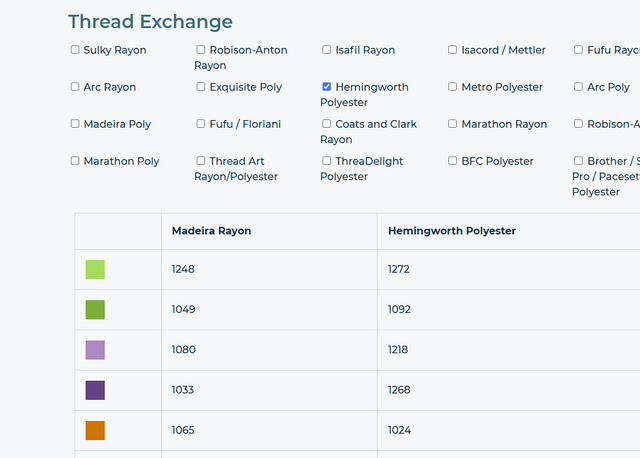Enable Metro Polyester thread brand
640x458 pixels.
click(x=453, y=87)
